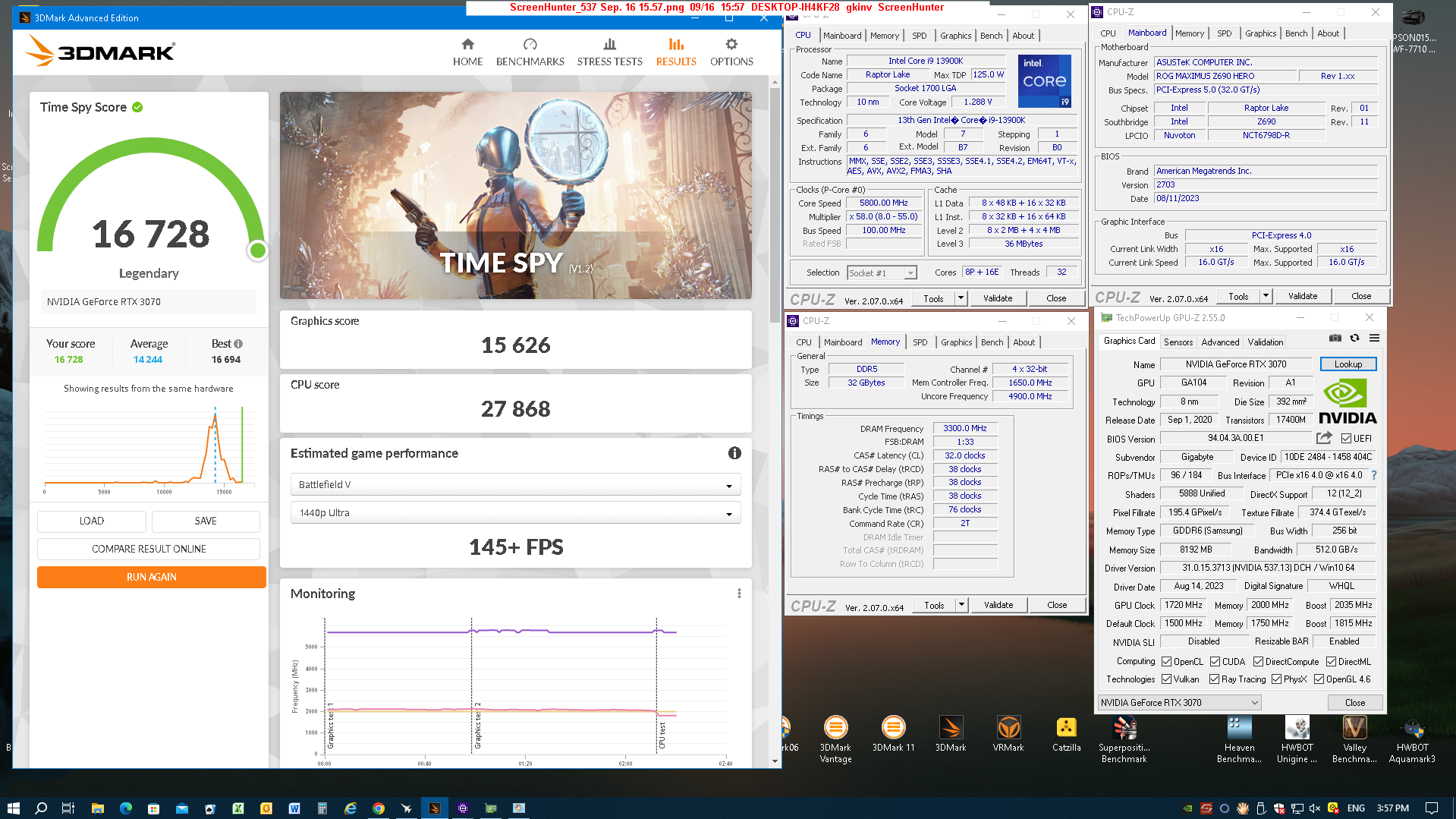Image resolution: width=1456 pixels, height=819 pixels.
Task: Open the HOME section in 3DMark
Action: pyautogui.click(x=467, y=52)
